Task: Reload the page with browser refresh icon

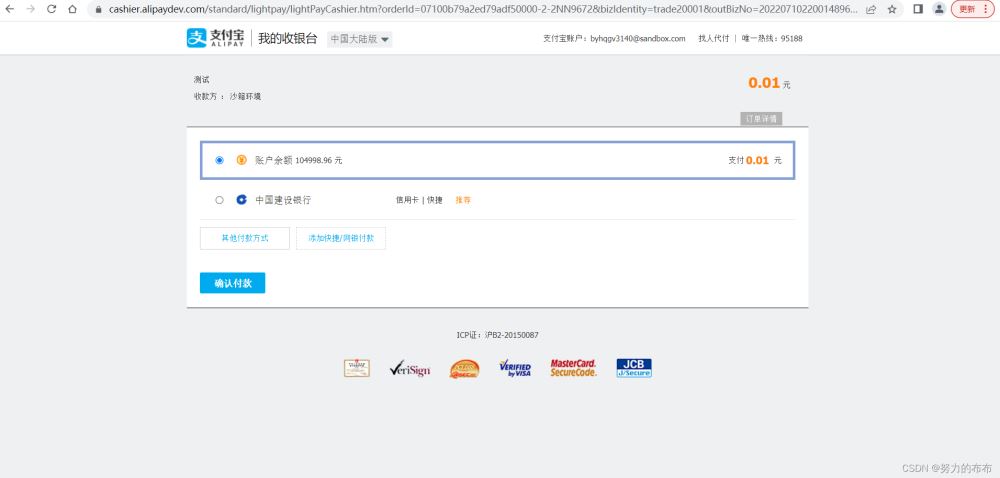Action: tap(51, 9)
